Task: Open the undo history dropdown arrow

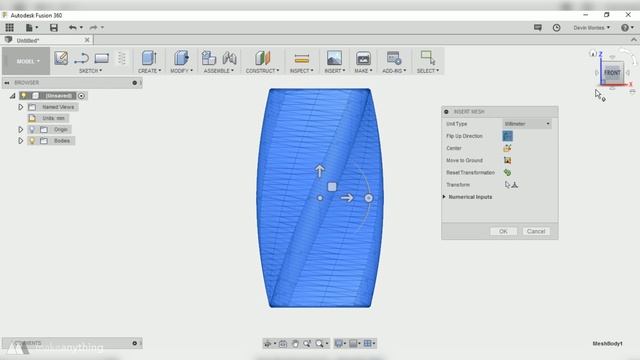Action: pyautogui.click(x=81, y=27)
